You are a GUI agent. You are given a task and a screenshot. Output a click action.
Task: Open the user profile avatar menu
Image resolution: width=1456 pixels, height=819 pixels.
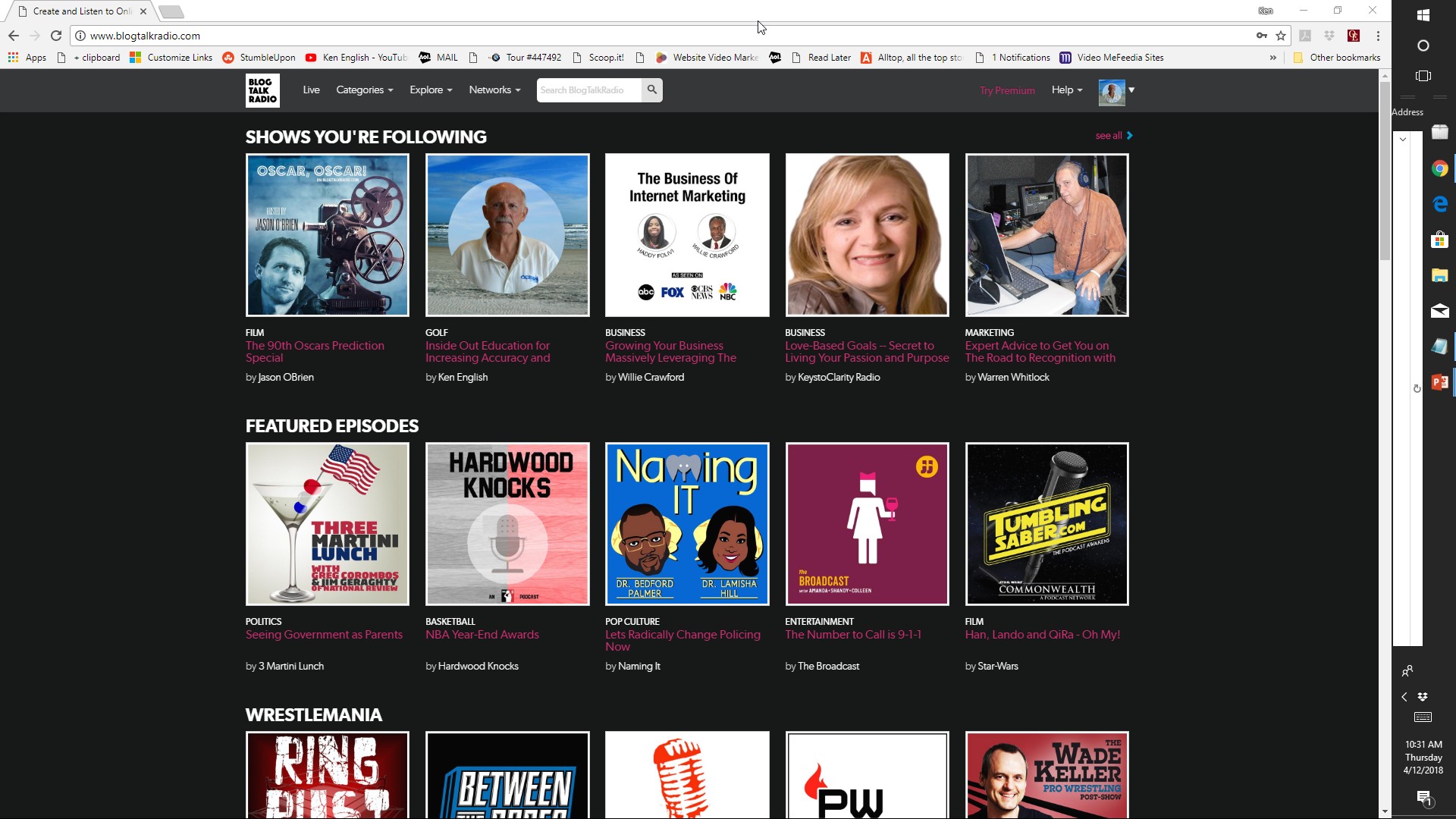coord(1116,92)
